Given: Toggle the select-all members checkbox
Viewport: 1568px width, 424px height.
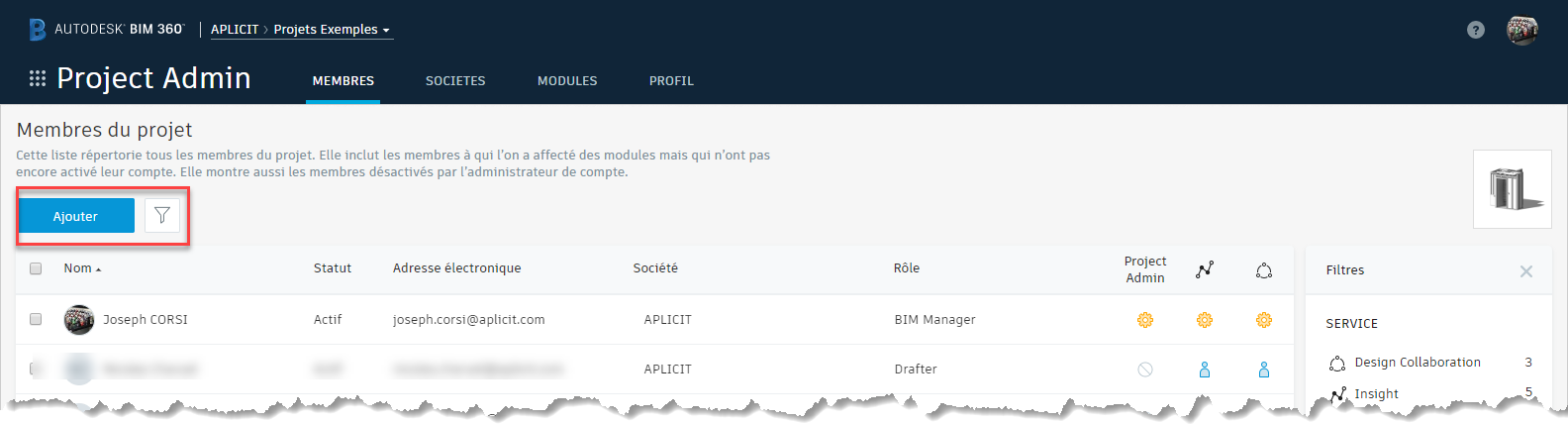Looking at the screenshot, I should (36, 268).
